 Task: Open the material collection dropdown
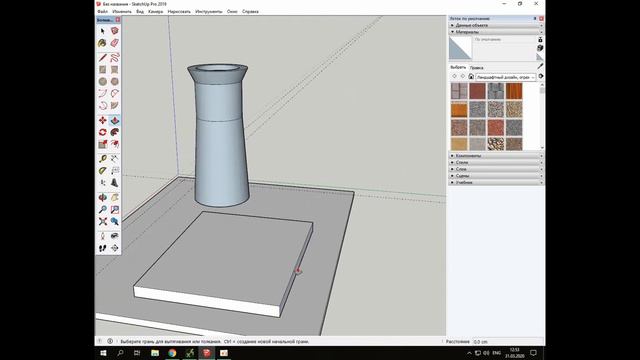coord(506,77)
